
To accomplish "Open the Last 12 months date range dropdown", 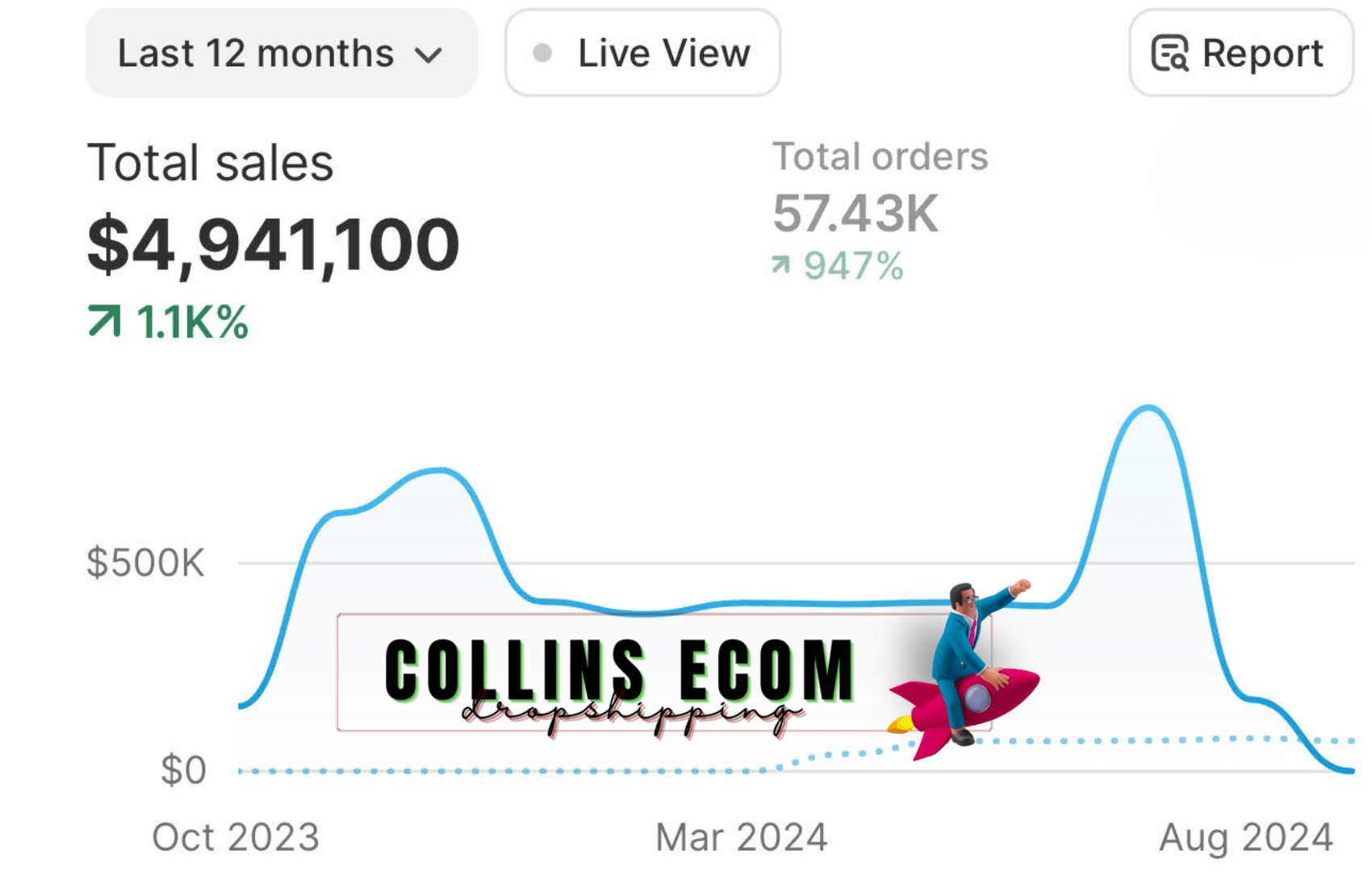I will [x=282, y=53].
